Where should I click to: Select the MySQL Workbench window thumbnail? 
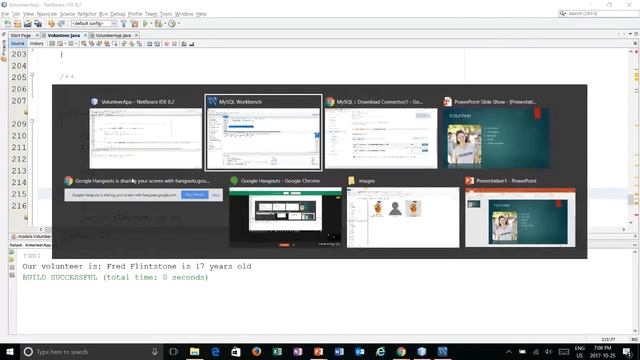coord(263,133)
